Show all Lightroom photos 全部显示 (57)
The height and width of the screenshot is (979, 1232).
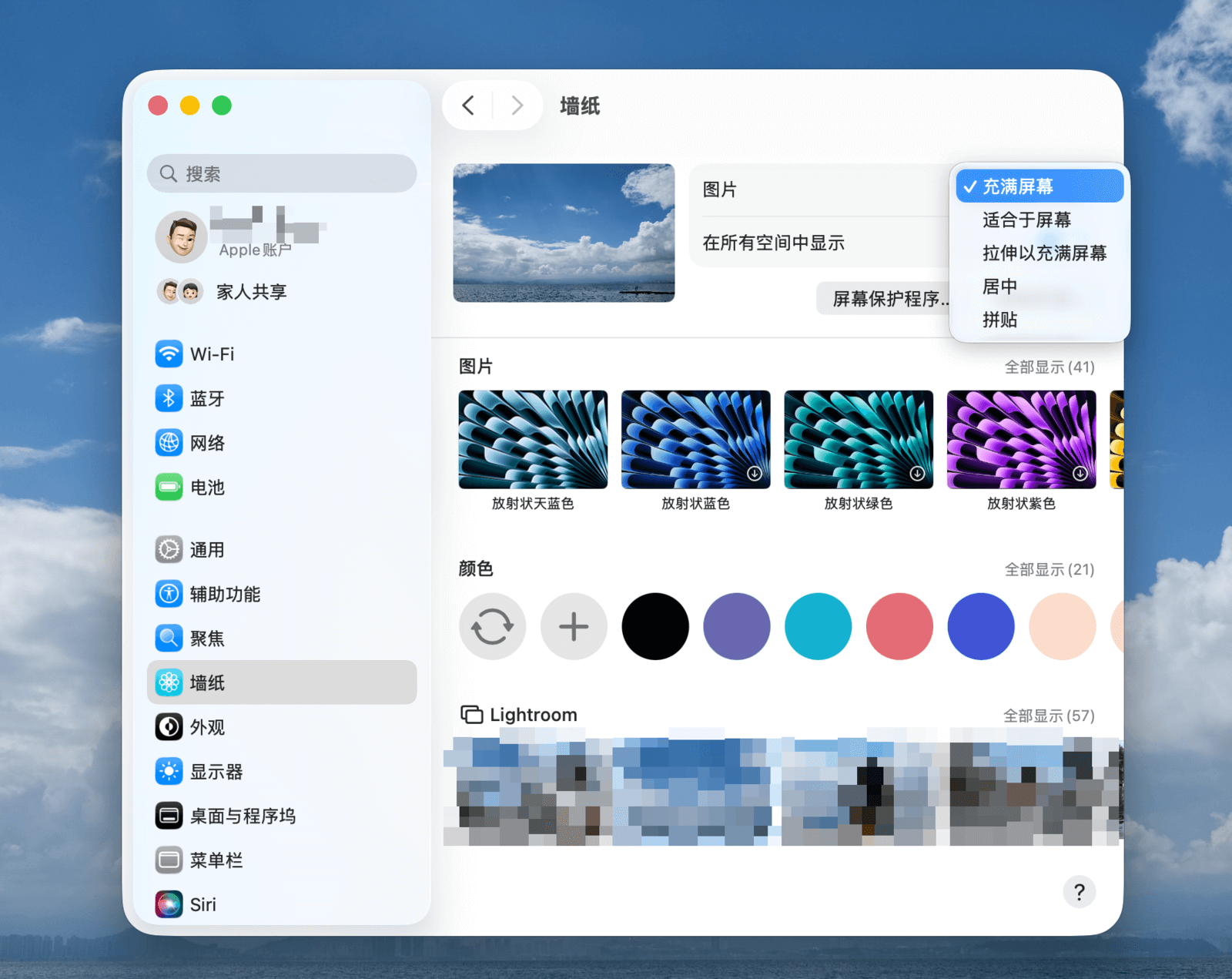click(x=1048, y=716)
